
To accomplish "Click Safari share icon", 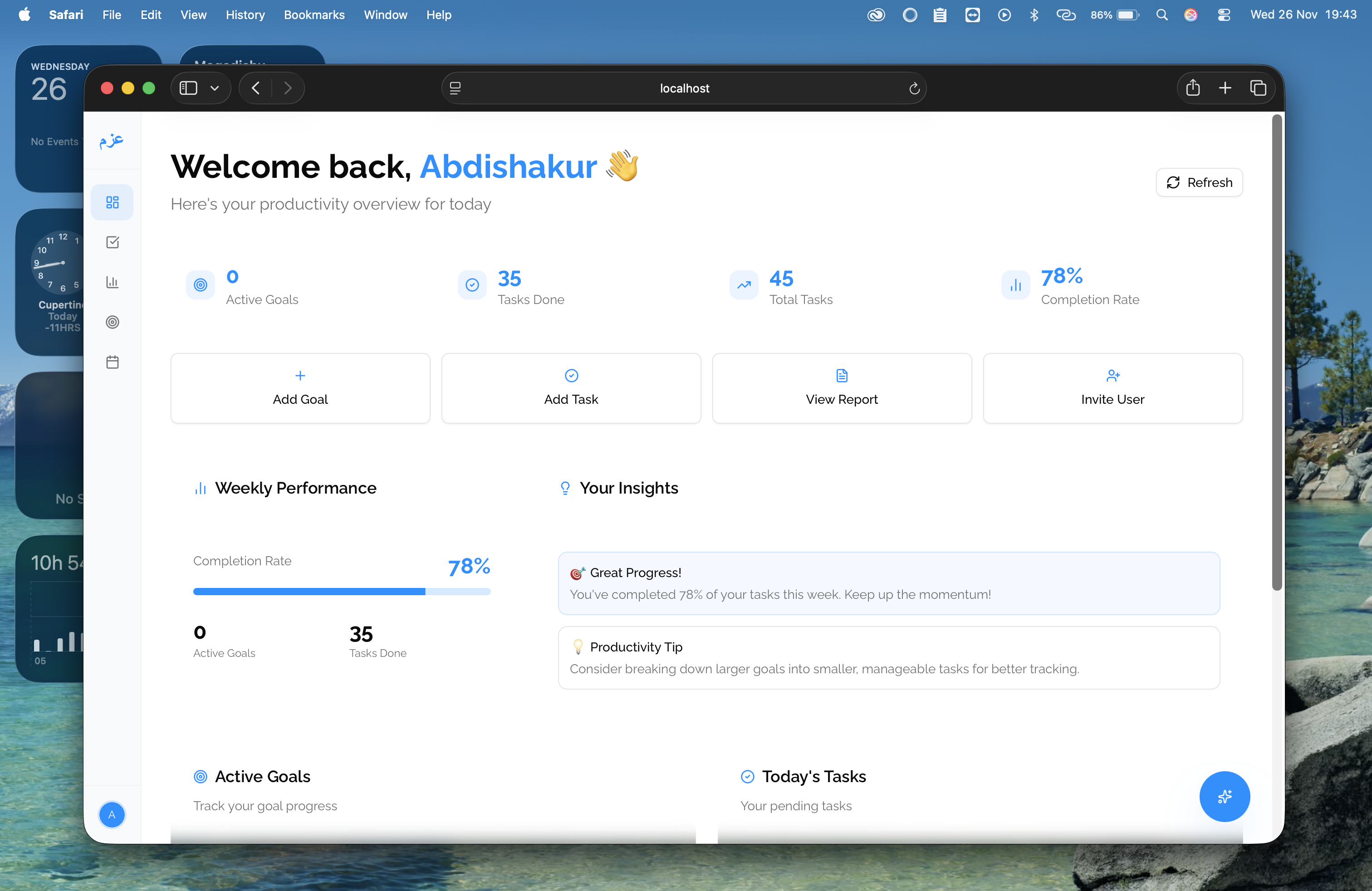I will (x=1193, y=88).
